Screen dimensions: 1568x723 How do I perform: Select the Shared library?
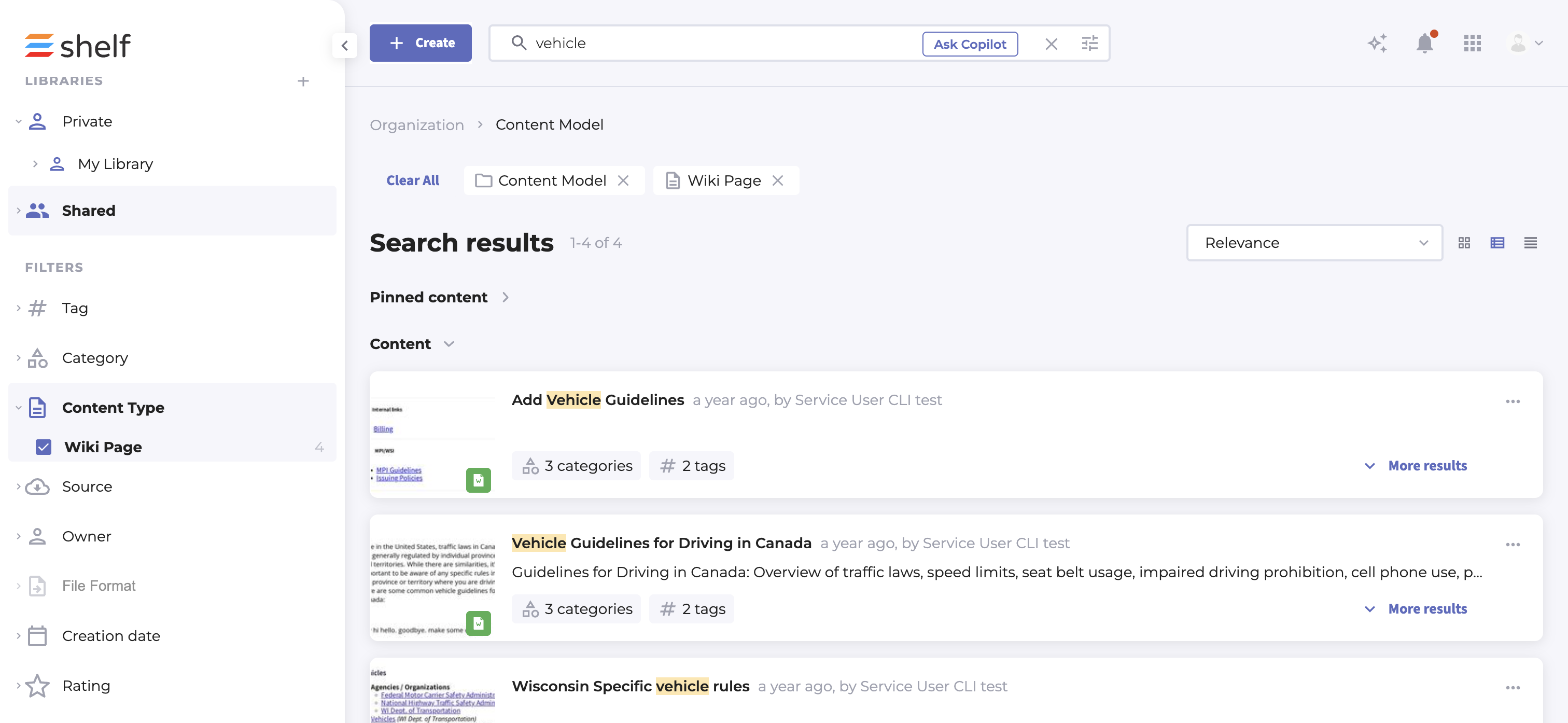pyautogui.click(x=88, y=211)
